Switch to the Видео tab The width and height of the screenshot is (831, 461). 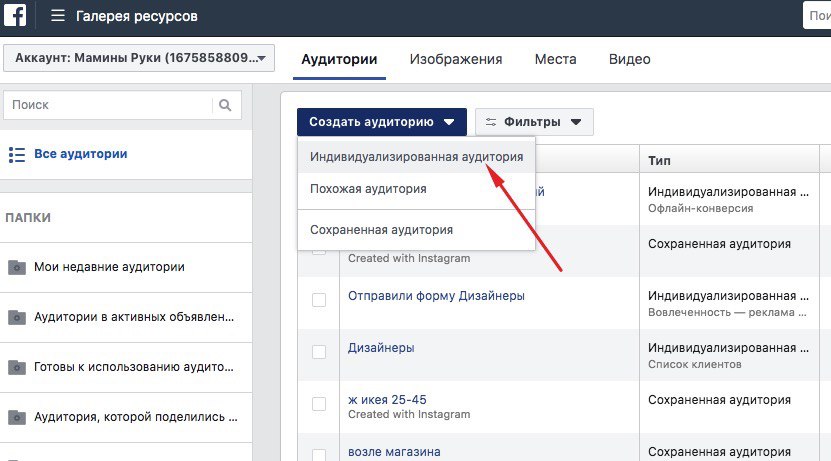click(630, 59)
